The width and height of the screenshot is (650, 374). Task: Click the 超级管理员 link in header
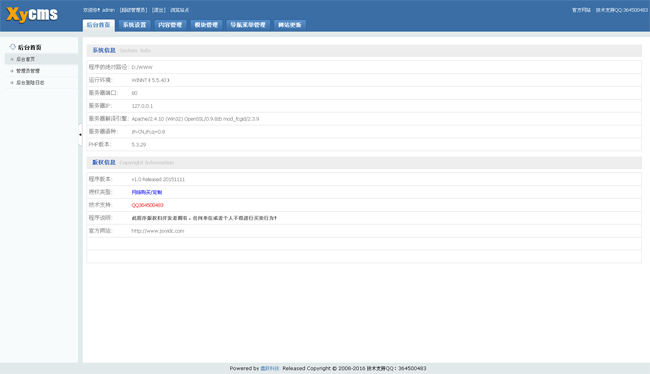point(133,10)
